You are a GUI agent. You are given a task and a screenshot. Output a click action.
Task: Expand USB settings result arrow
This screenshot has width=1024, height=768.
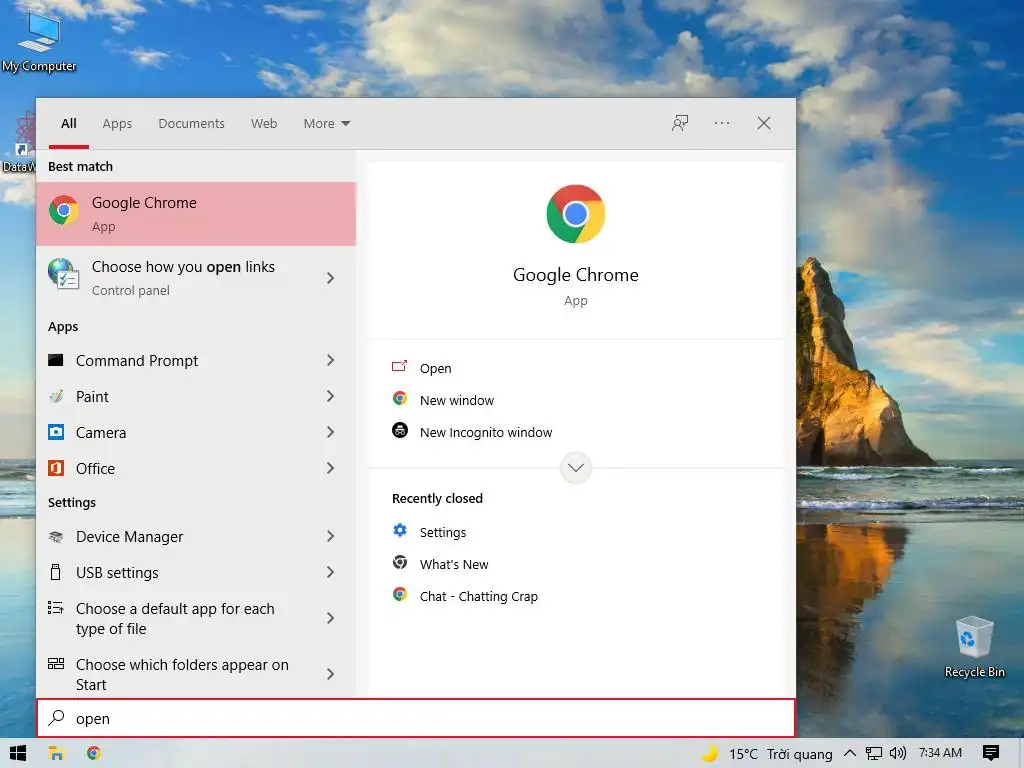[330, 573]
